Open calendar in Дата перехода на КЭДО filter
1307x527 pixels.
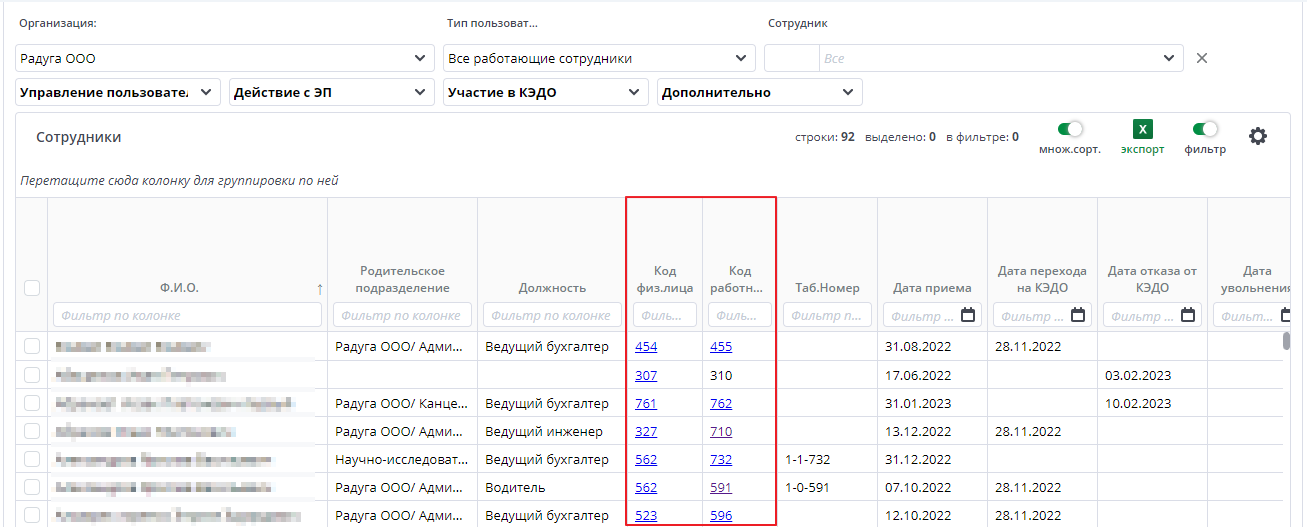pyautogui.click(x=1077, y=315)
